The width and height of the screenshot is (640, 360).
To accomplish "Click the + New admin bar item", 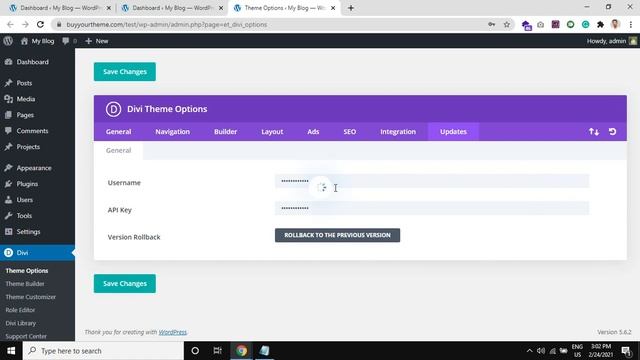I will [x=97, y=41].
